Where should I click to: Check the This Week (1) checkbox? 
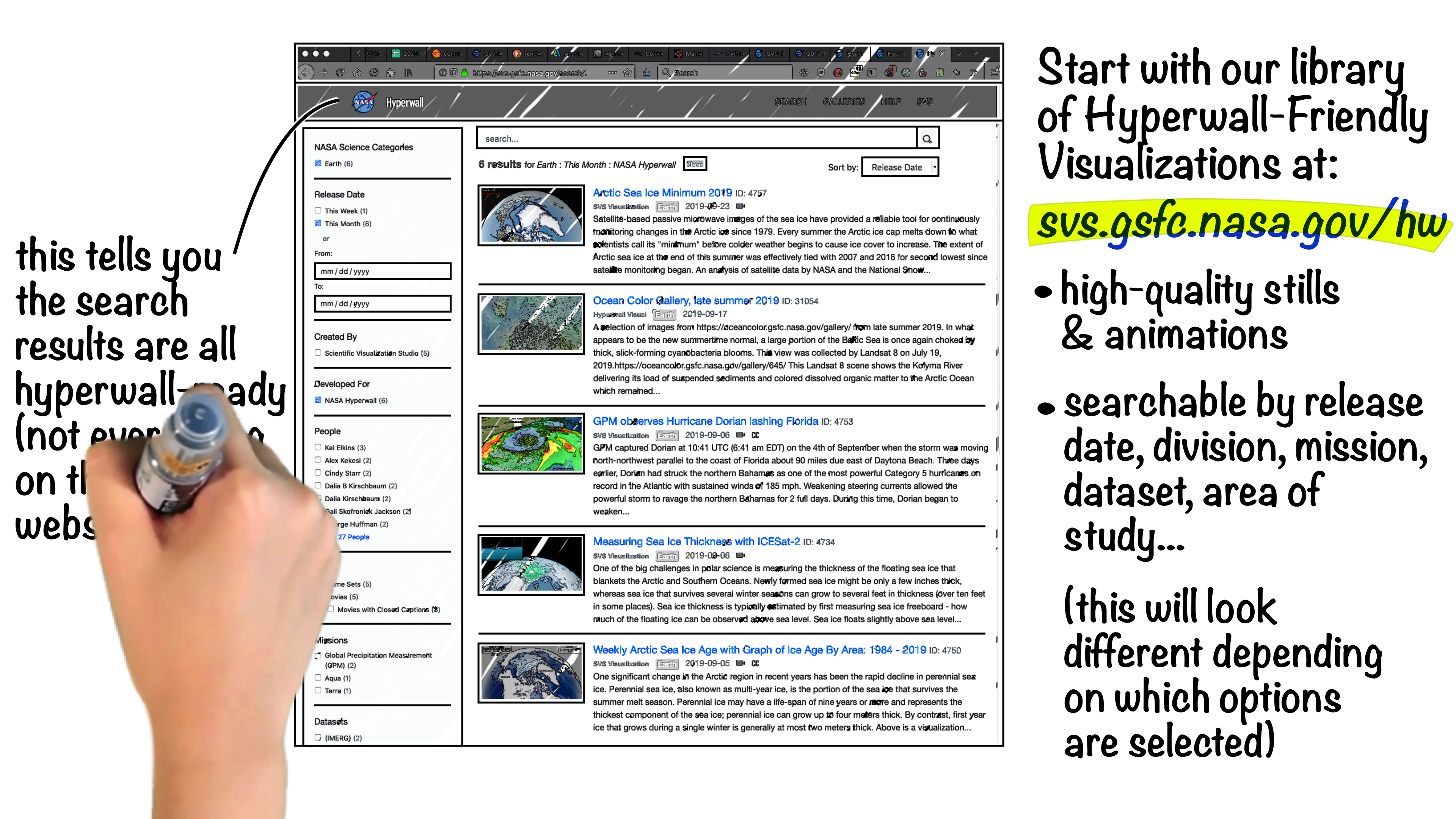(318, 210)
